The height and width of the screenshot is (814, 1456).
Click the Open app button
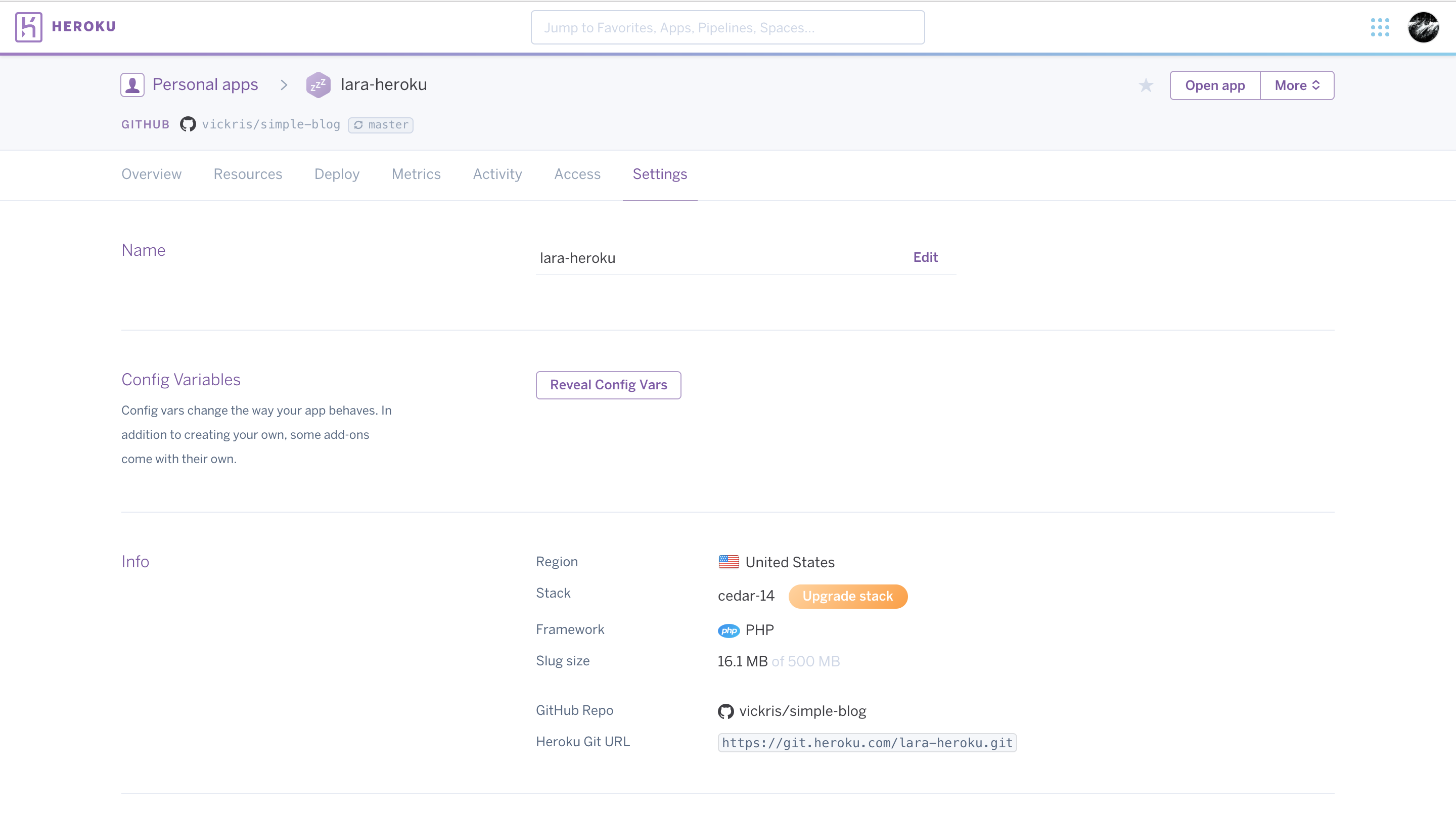coord(1215,85)
